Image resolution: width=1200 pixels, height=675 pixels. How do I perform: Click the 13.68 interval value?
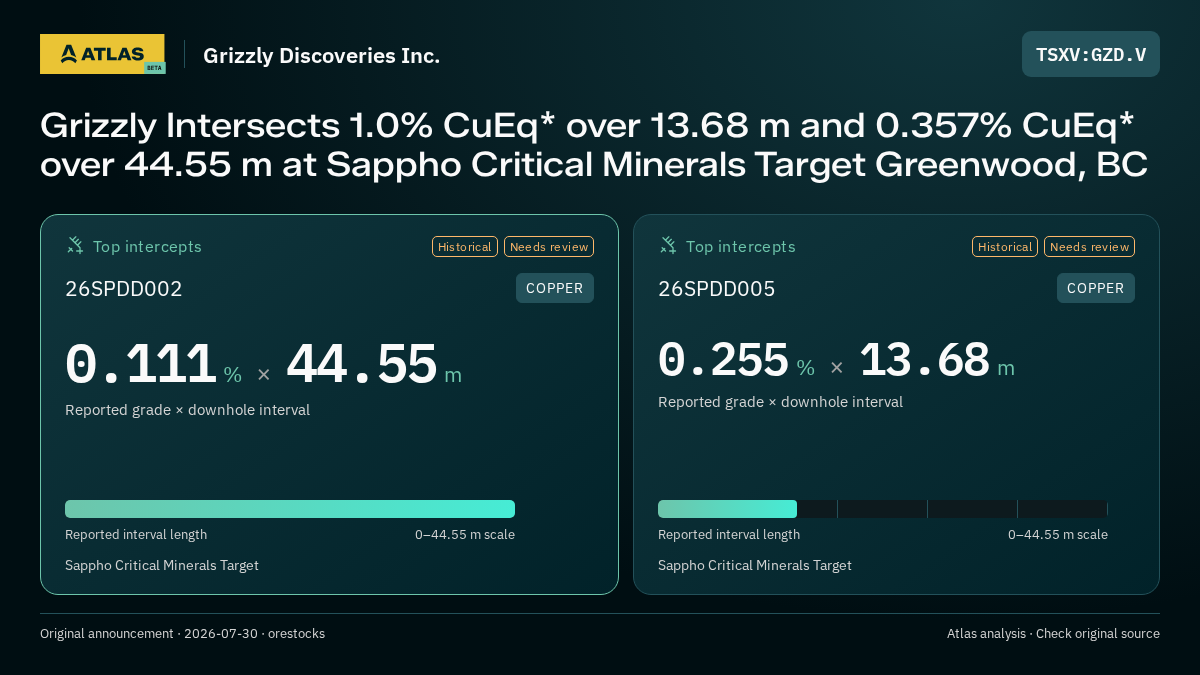[x=925, y=360]
